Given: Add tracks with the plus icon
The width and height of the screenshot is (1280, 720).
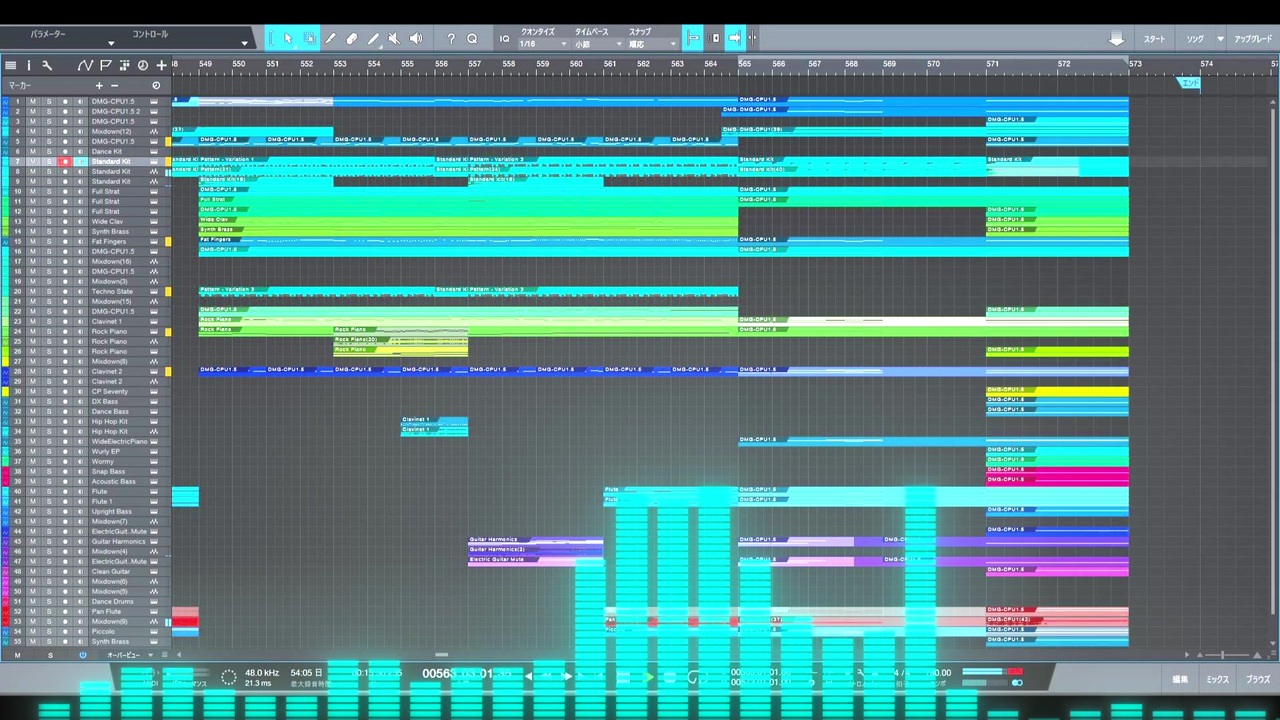Looking at the screenshot, I should tap(161, 65).
